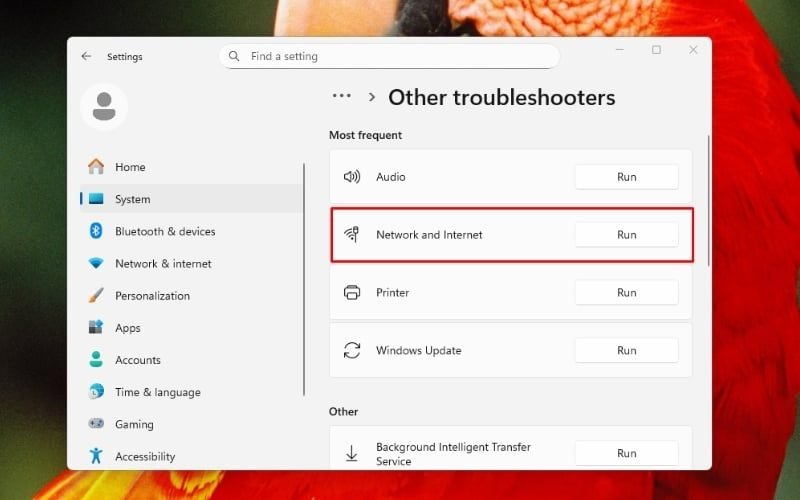Click the back arrow in Settings

(86, 56)
